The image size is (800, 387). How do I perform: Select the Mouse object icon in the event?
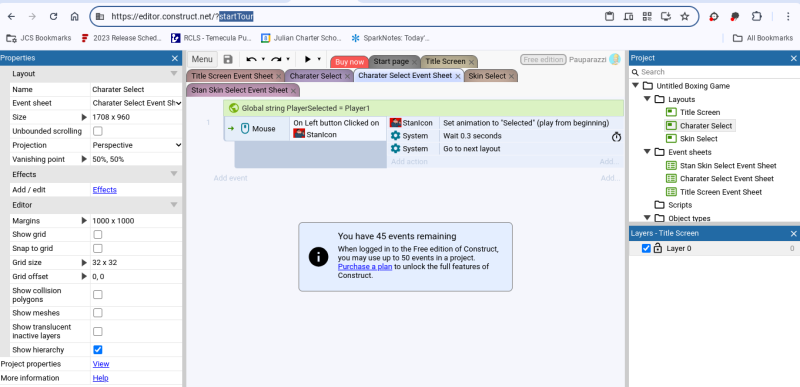pos(245,128)
